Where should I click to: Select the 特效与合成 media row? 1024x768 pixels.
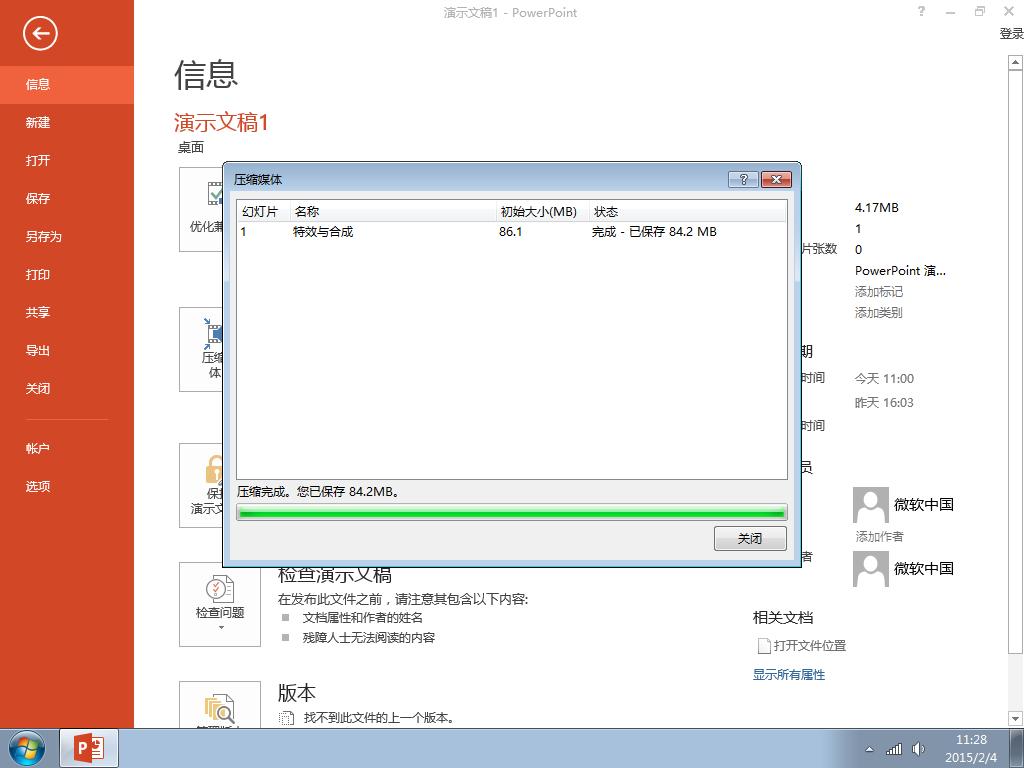[511, 232]
